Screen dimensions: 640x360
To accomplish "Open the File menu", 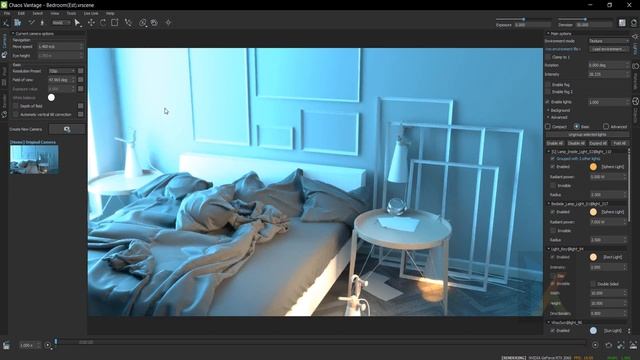I will click(x=7, y=13).
